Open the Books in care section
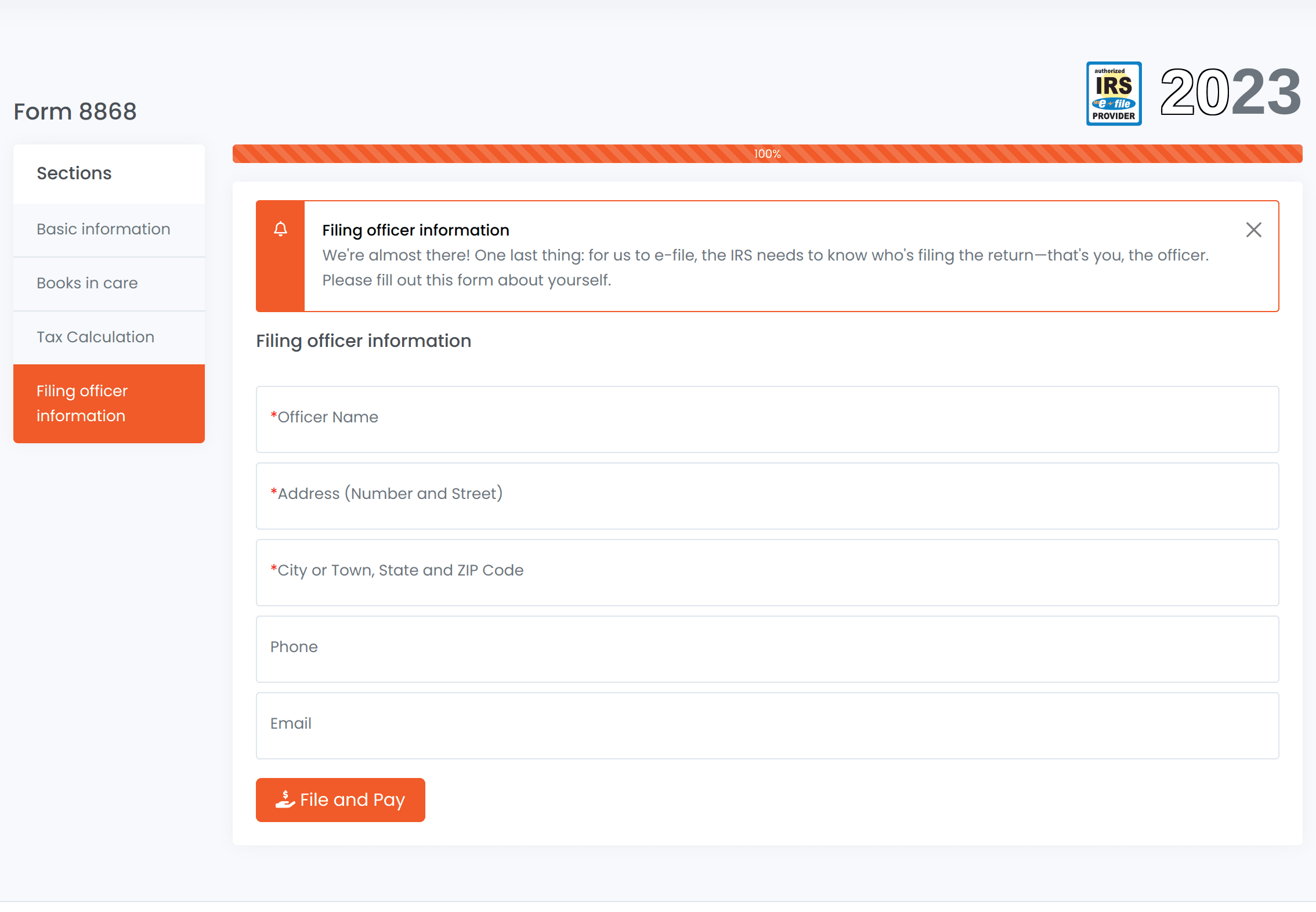1316x912 pixels. (x=109, y=283)
